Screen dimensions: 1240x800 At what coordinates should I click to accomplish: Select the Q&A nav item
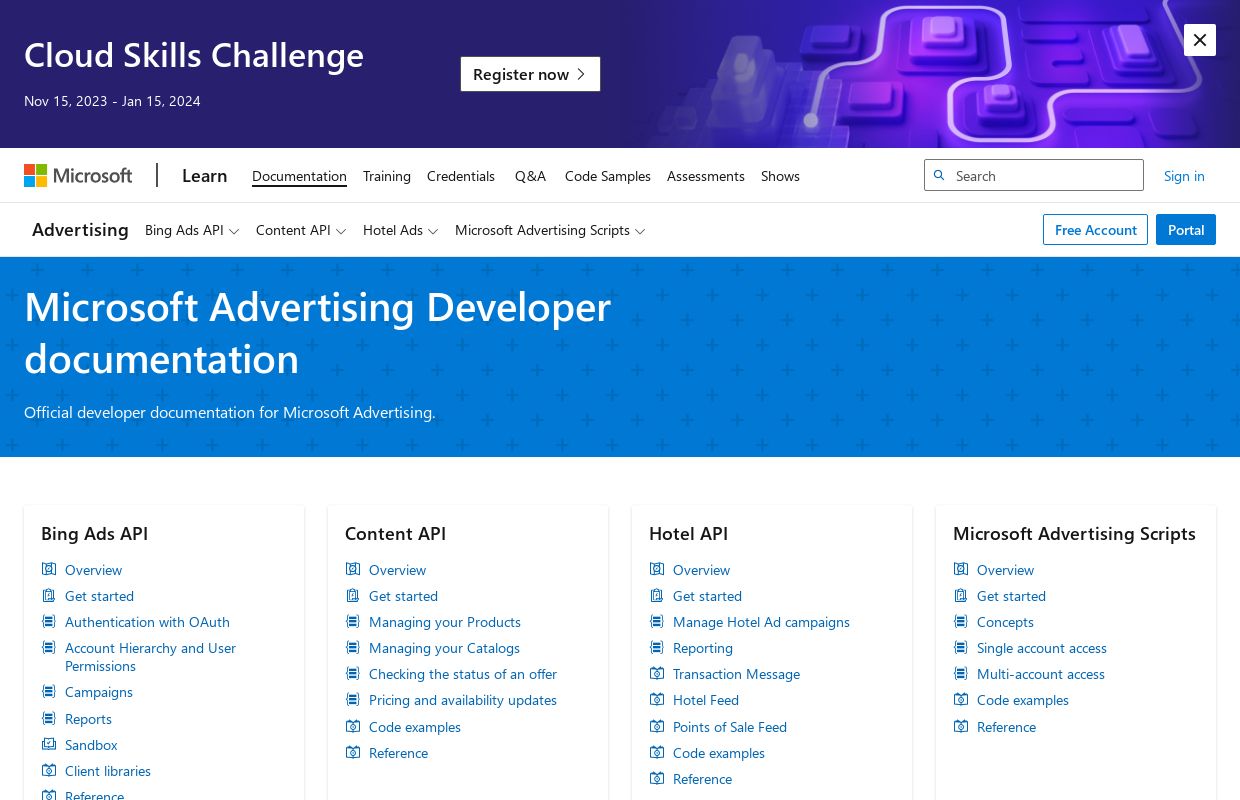point(530,176)
